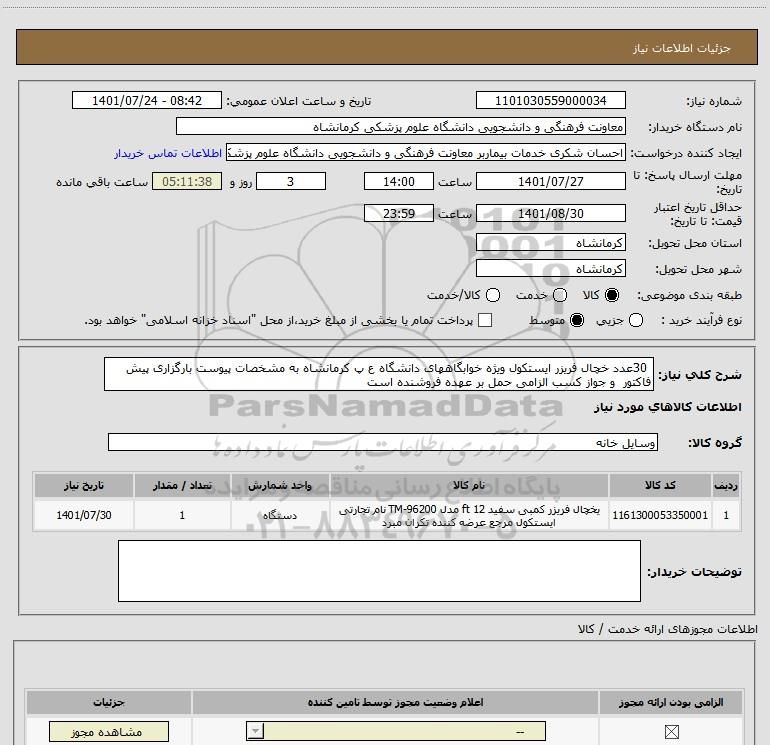Select the کالا radio button
Viewport: 770px width, 745px height.
[x=612, y=295]
